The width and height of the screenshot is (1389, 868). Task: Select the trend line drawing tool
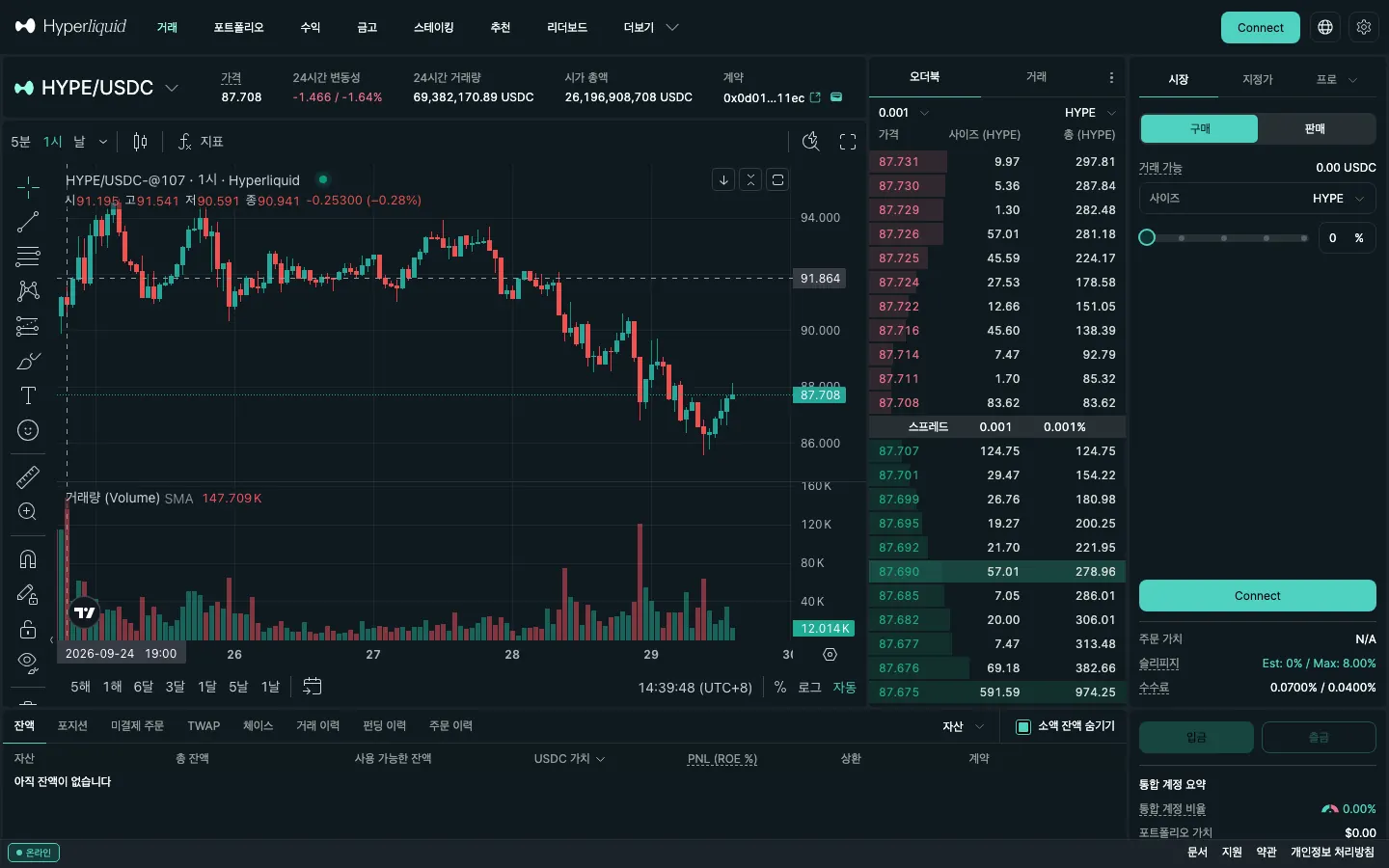[28, 222]
